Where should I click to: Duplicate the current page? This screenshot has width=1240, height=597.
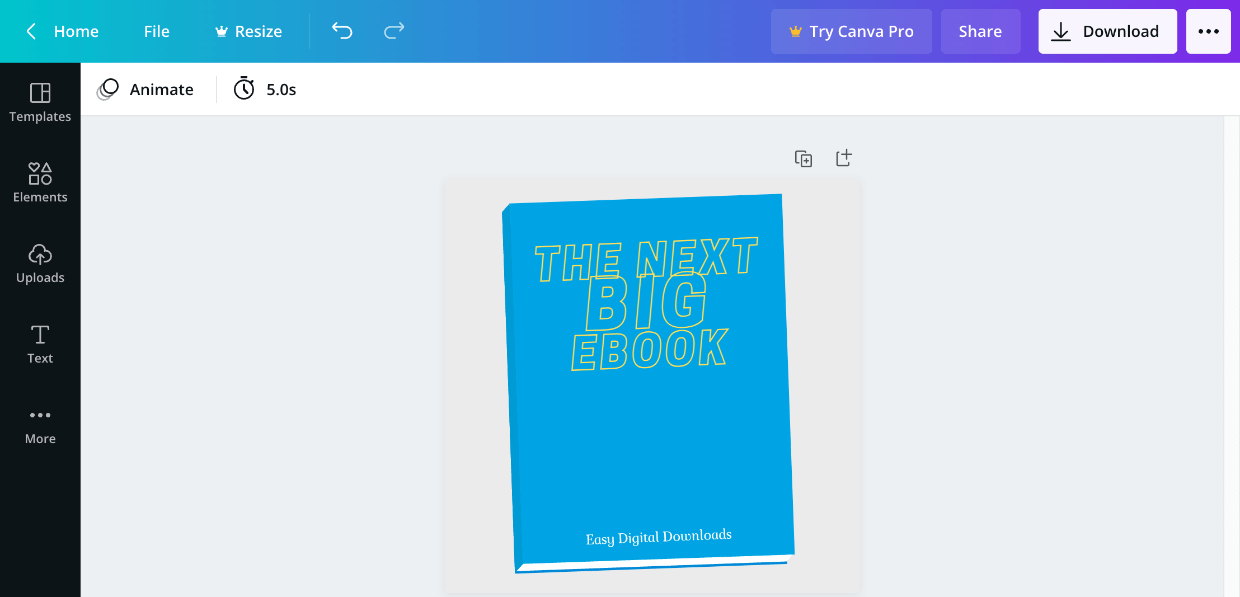click(803, 157)
